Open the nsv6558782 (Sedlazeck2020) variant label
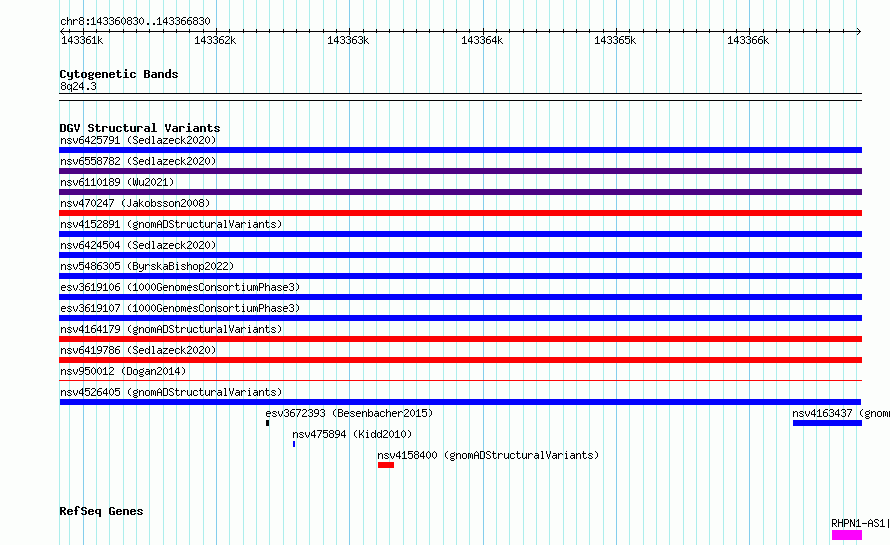This screenshot has width=890, height=545. pyautogui.click(x=138, y=161)
